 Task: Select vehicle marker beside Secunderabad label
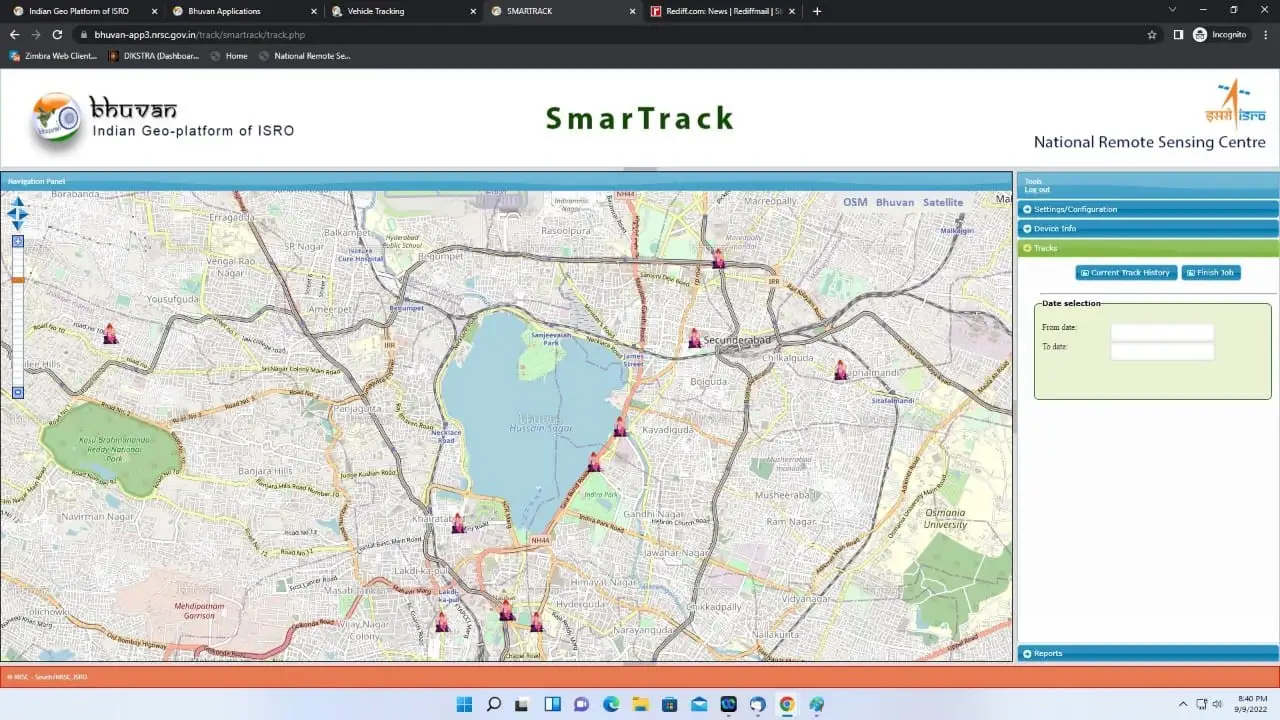pyautogui.click(x=695, y=339)
